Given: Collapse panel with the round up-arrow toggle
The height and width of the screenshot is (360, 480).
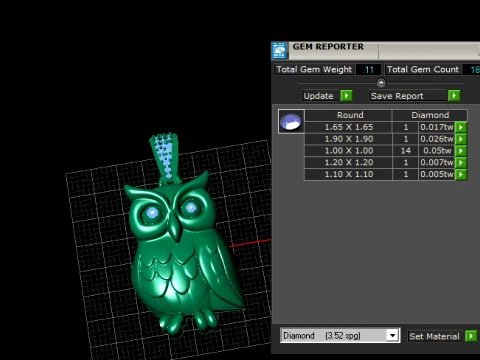Looking at the screenshot, I should 381,82.
